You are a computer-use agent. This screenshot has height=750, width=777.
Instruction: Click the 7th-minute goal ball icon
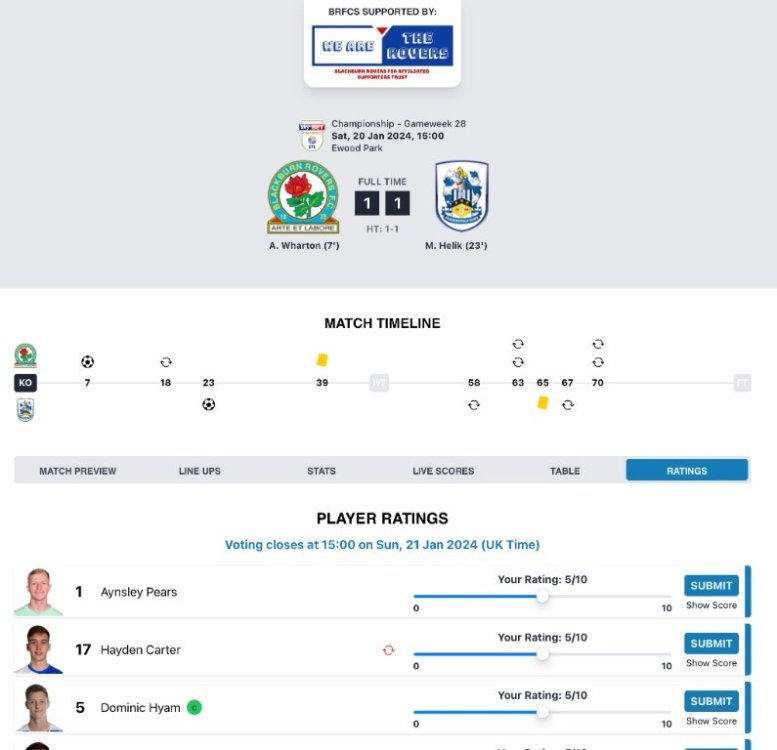pos(87,362)
